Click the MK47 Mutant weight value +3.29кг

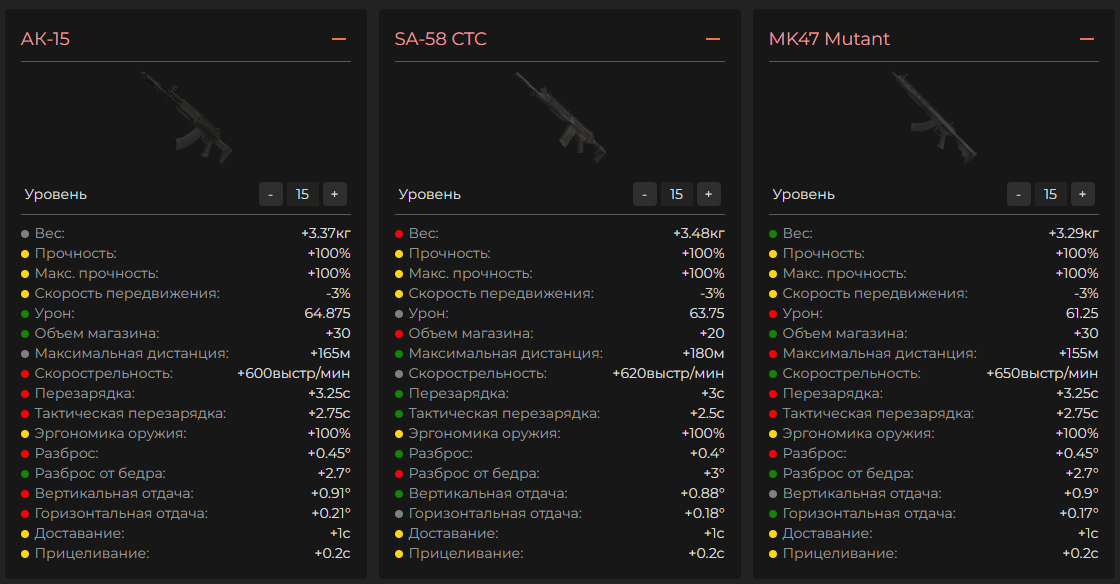(1074, 233)
